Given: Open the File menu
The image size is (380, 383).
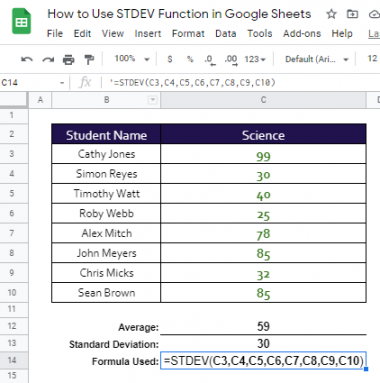Looking at the screenshot, I should (x=55, y=34).
